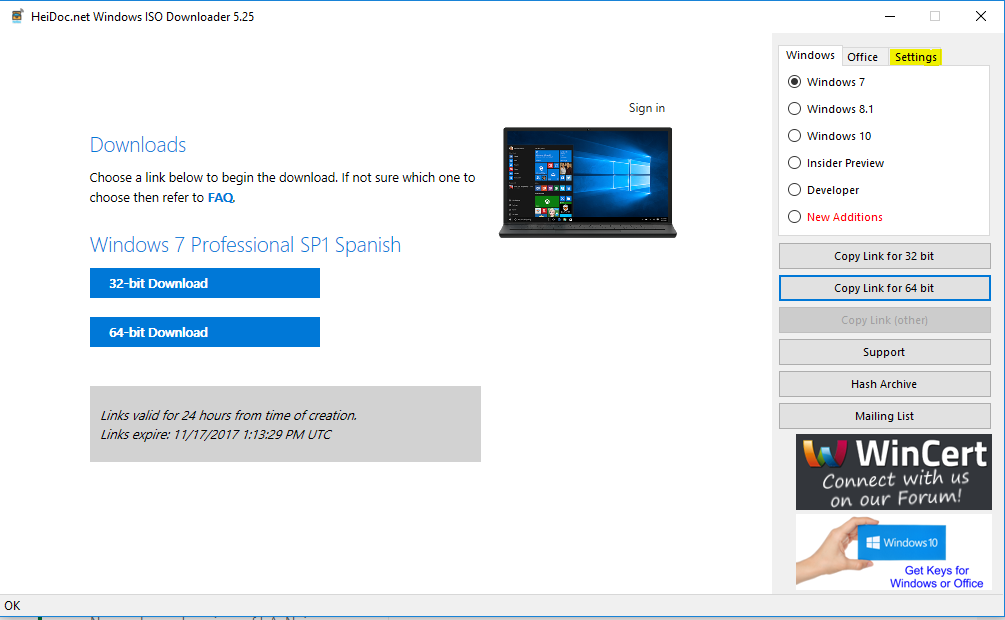
Task: Start the 64-bit Download
Action: (204, 332)
